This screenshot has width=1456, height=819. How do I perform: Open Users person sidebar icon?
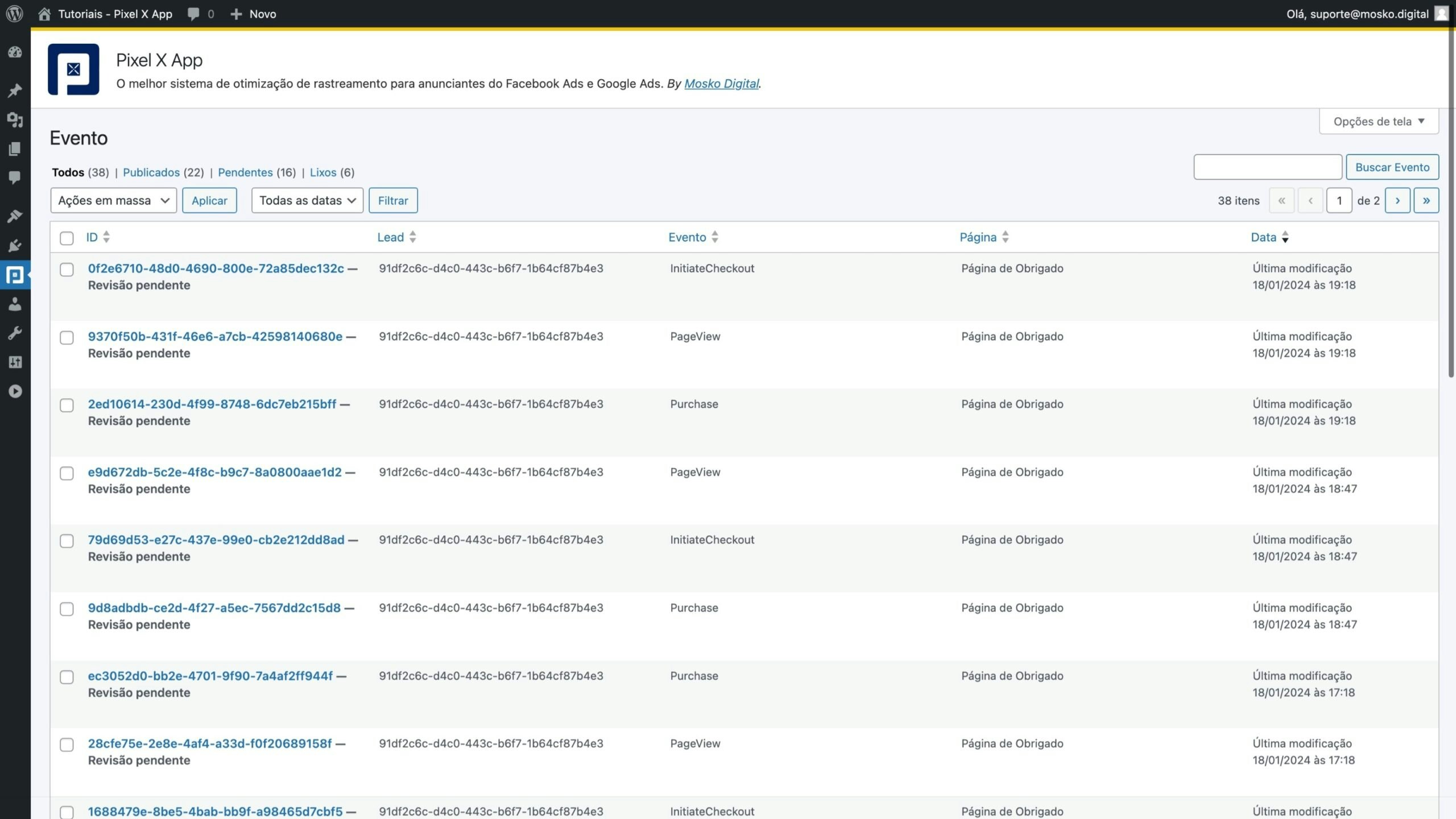click(15, 304)
